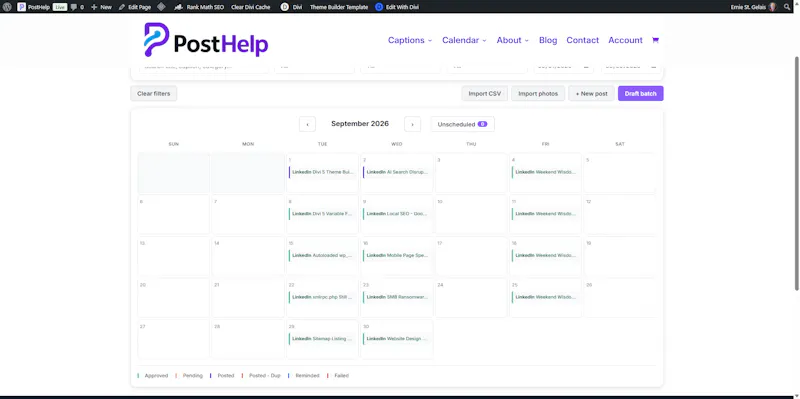Click the + New admin bar item
800x399 pixels.
101,7
